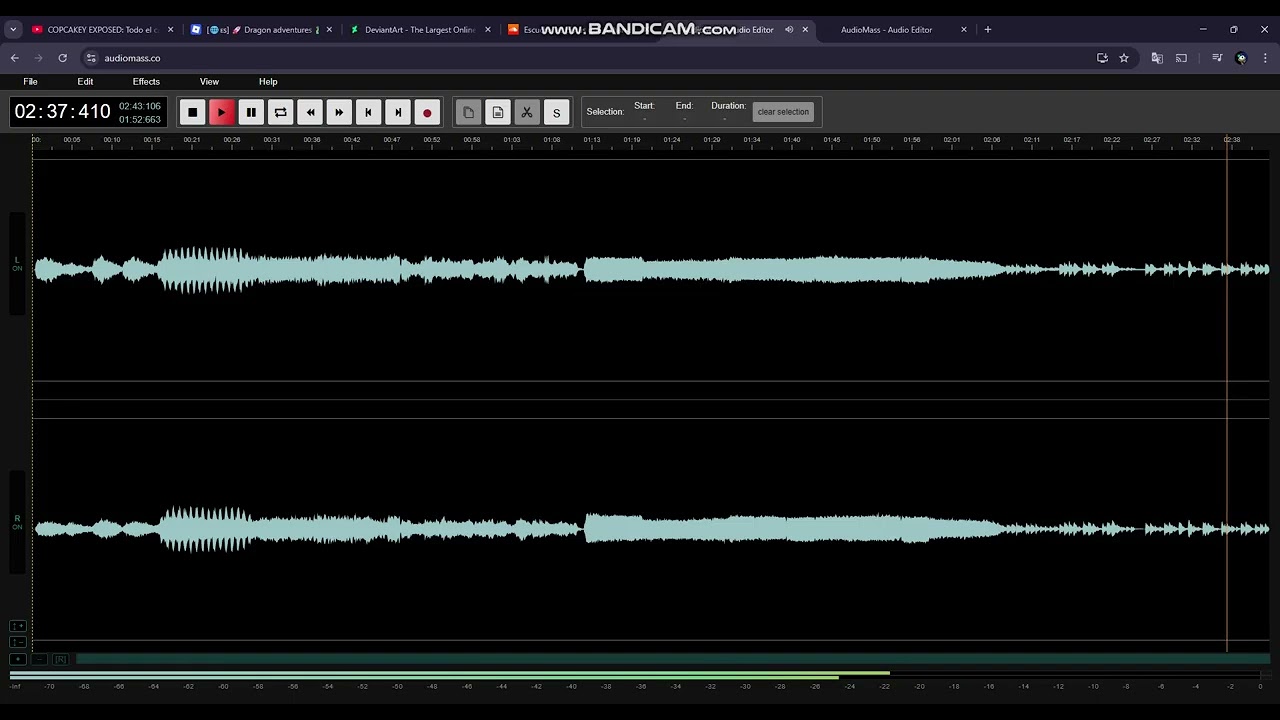
Task: Mute the active tab via its speaker icon
Action: [789, 30]
